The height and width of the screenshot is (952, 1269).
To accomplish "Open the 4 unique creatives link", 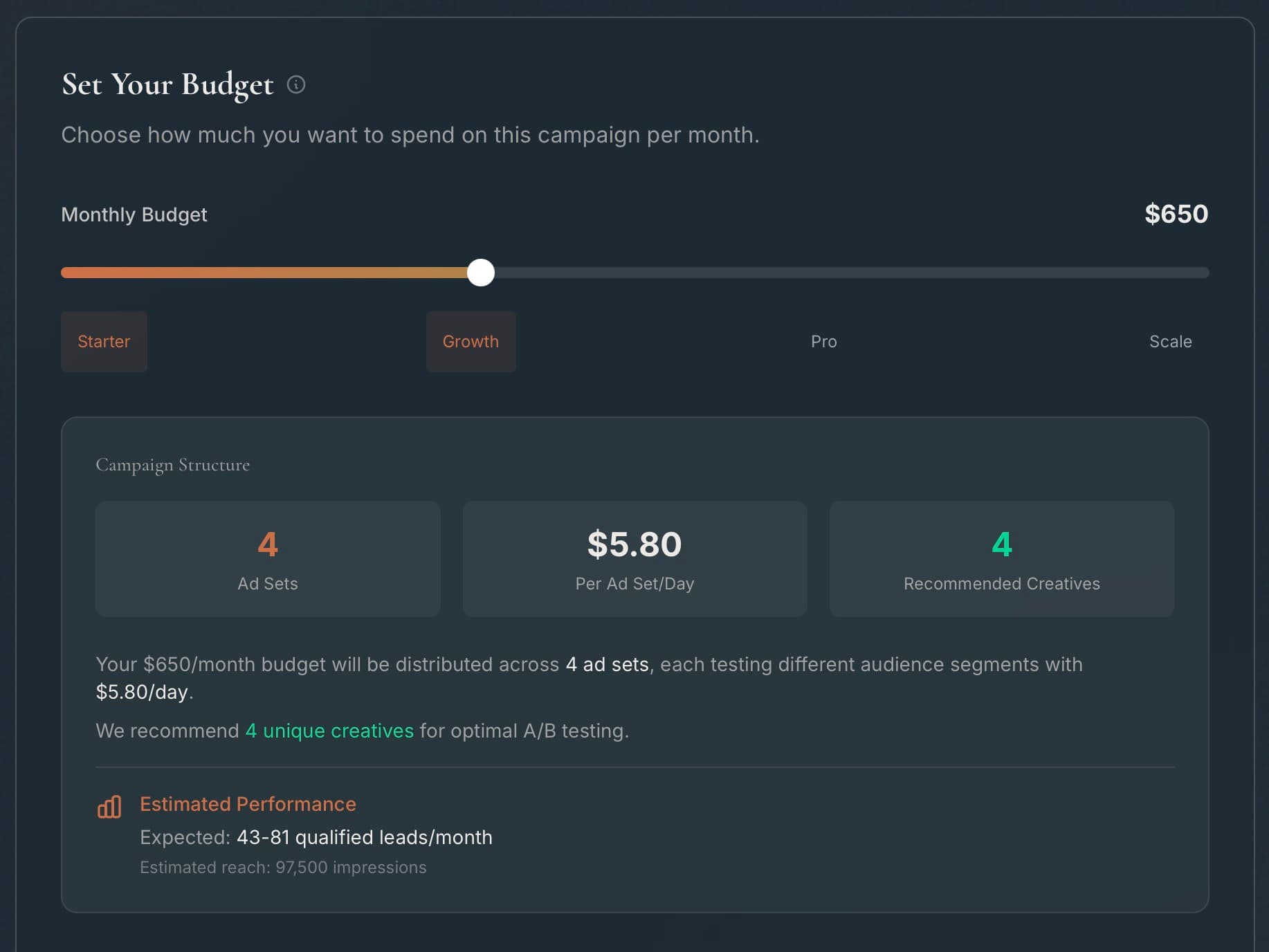I will tap(328, 731).
